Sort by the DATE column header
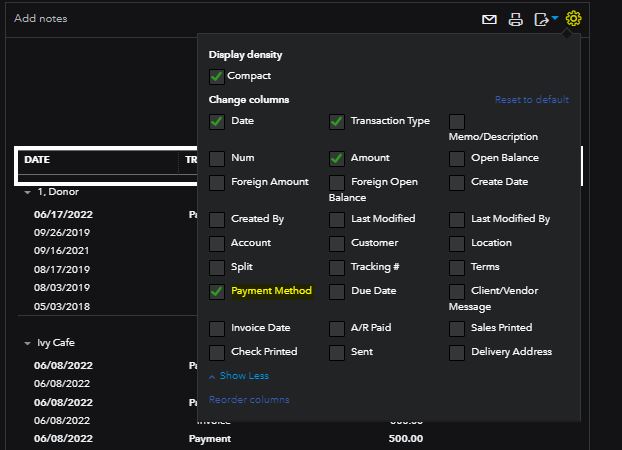 coord(37,160)
